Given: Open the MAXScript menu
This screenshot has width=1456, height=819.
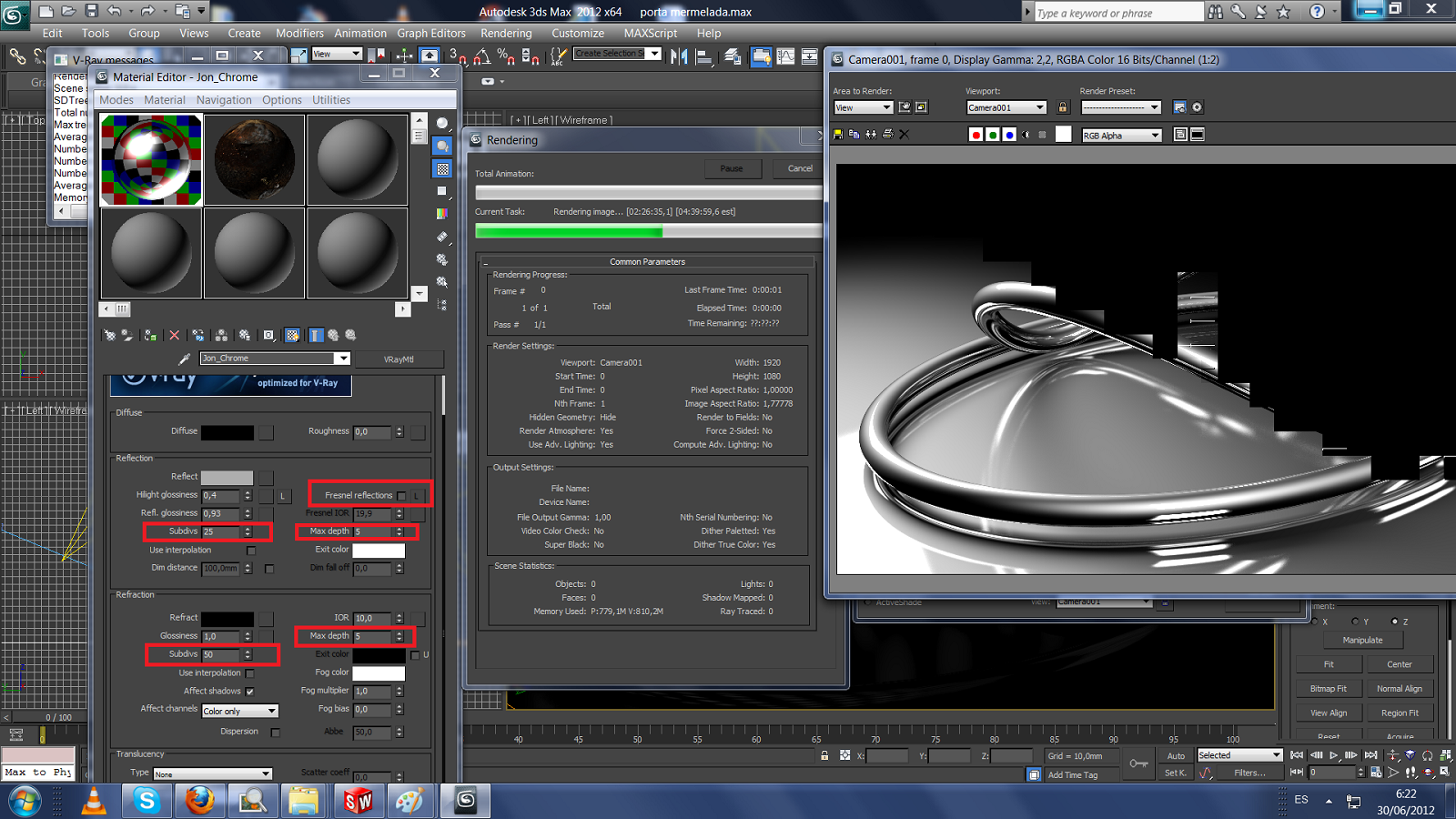Looking at the screenshot, I should [x=651, y=33].
